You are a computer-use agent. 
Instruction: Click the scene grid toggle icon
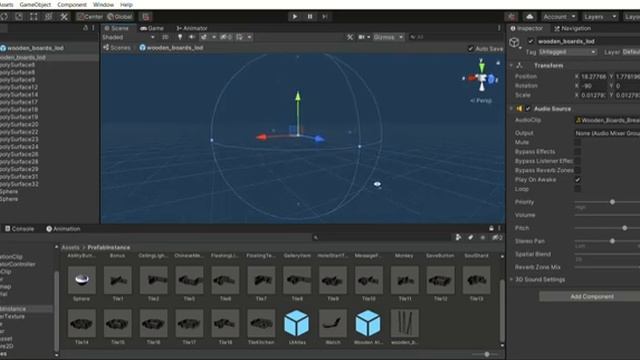click(240, 37)
